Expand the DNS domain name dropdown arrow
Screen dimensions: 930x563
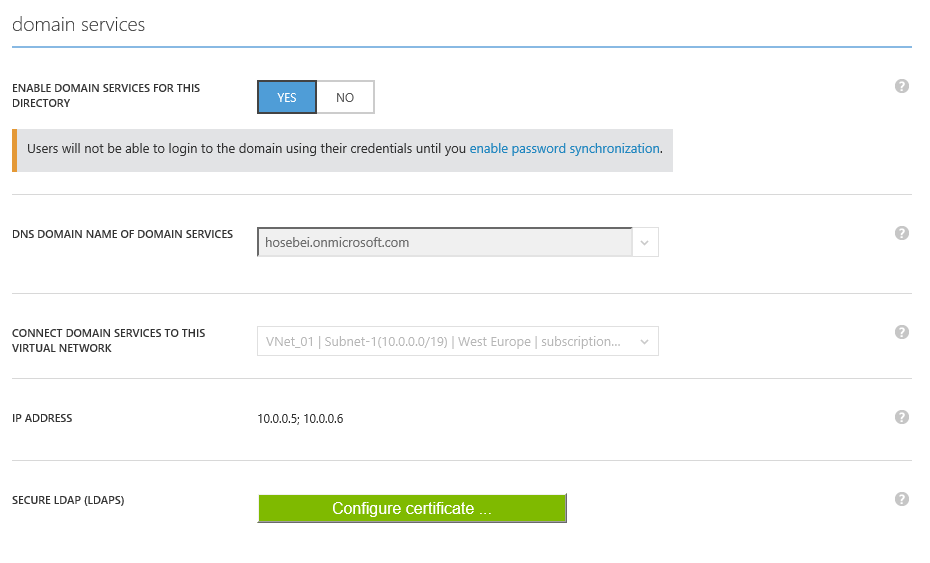pos(645,242)
